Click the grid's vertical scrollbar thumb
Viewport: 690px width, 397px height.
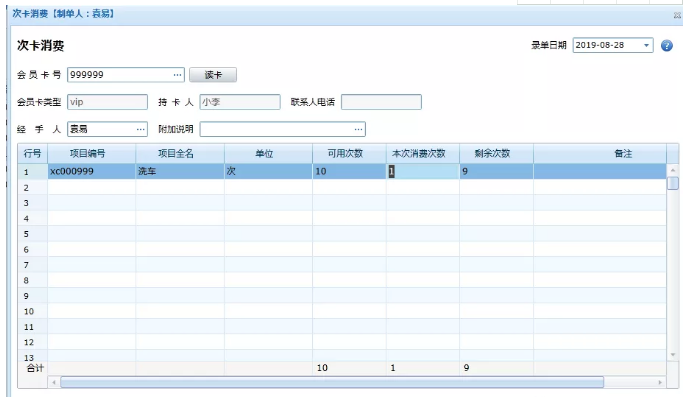click(x=673, y=183)
